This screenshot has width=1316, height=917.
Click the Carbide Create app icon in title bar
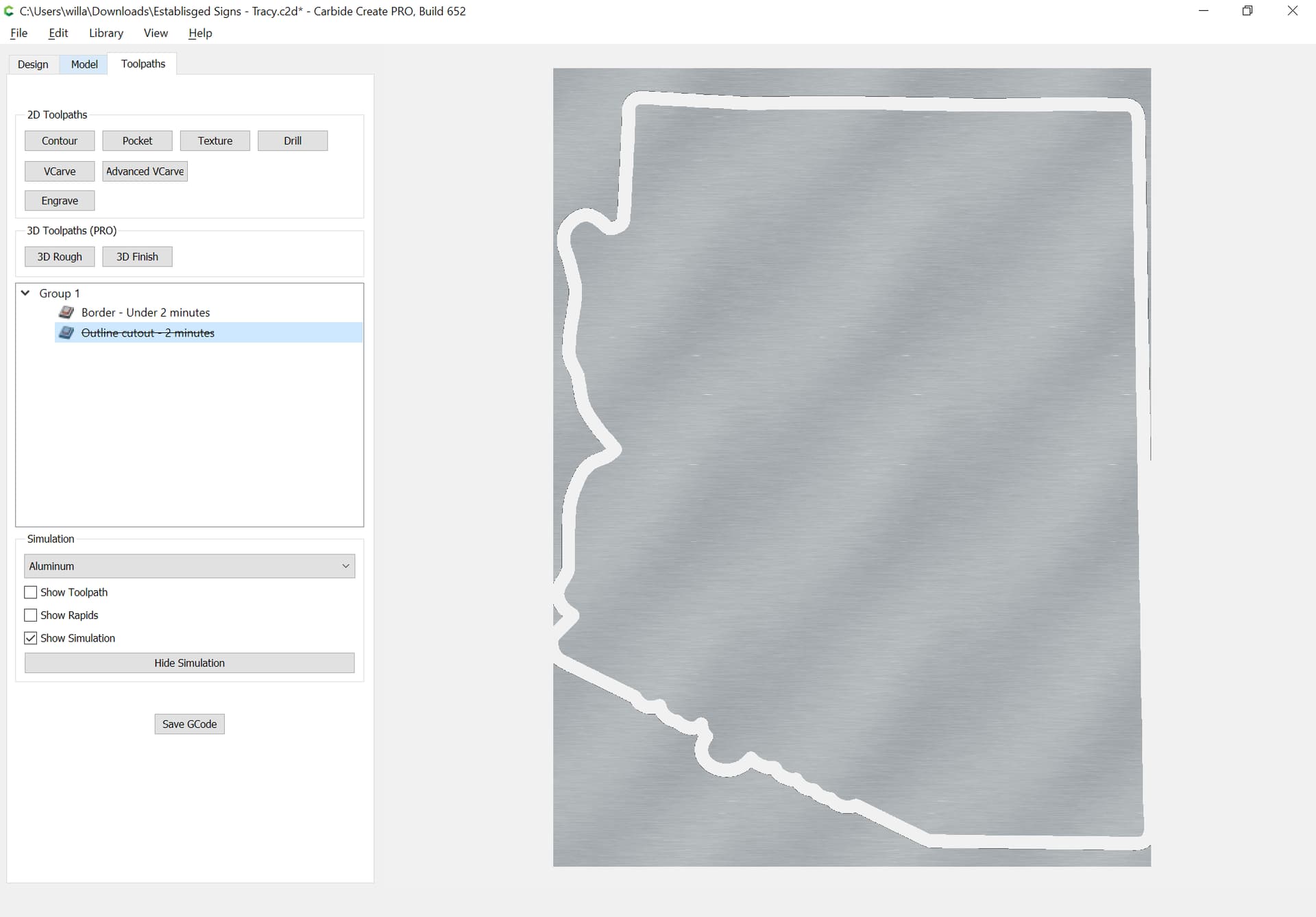click(9, 11)
